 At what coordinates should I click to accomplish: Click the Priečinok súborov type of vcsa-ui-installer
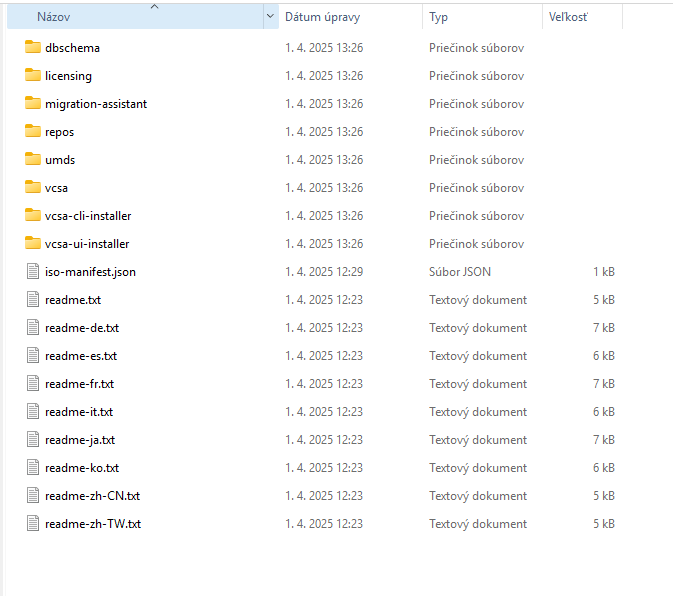[476, 244]
